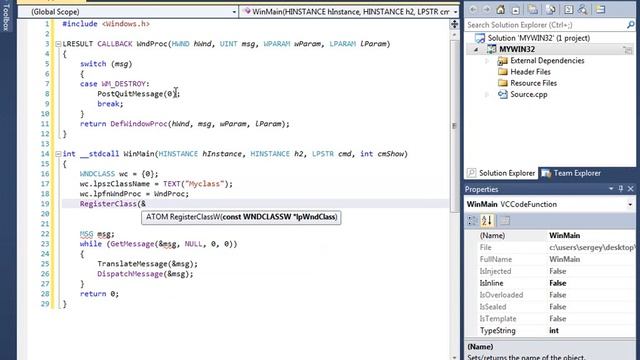Viewport: 640px width, 360px height.
Task: Click the #include <Windows.h> line
Action: [106, 24]
